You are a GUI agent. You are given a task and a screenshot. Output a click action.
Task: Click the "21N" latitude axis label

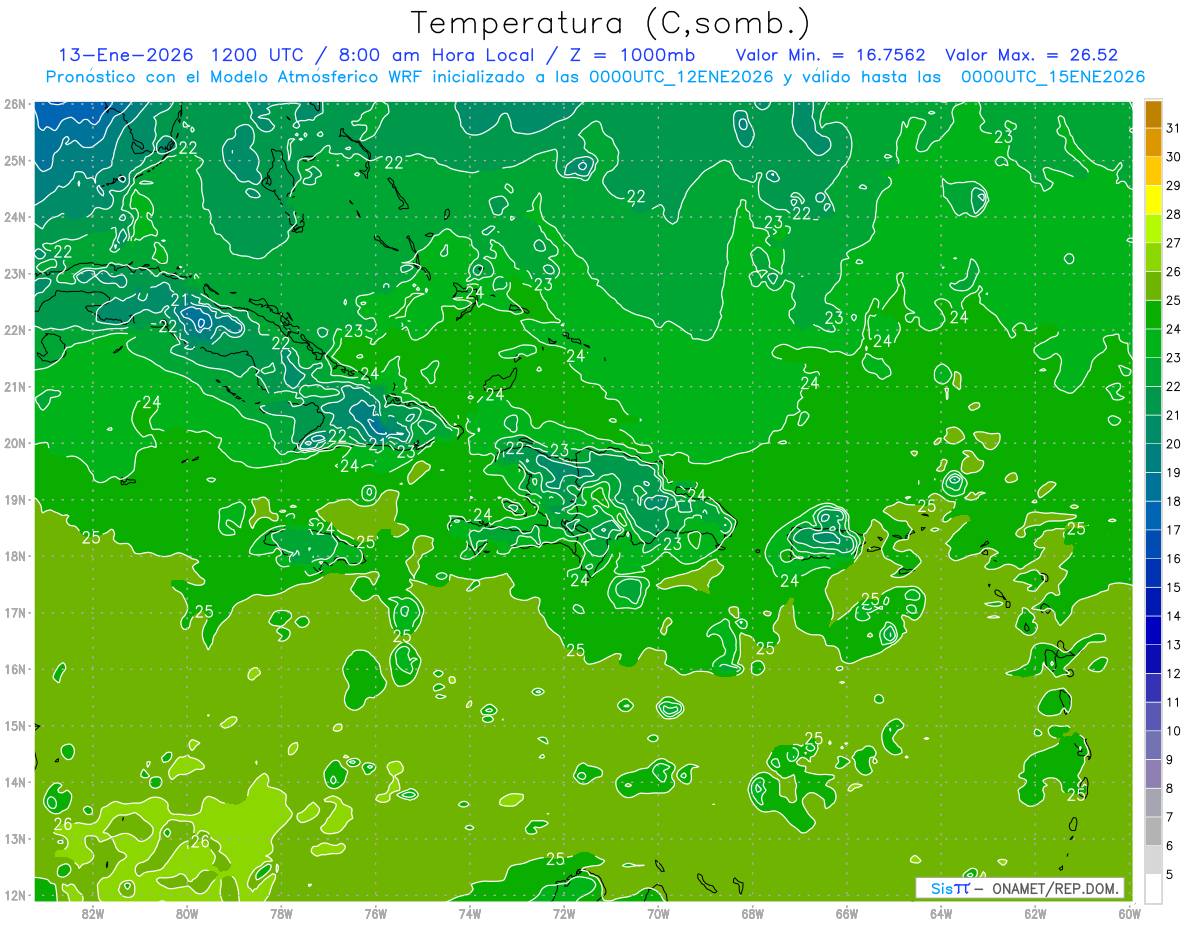[x=14, y=386]
